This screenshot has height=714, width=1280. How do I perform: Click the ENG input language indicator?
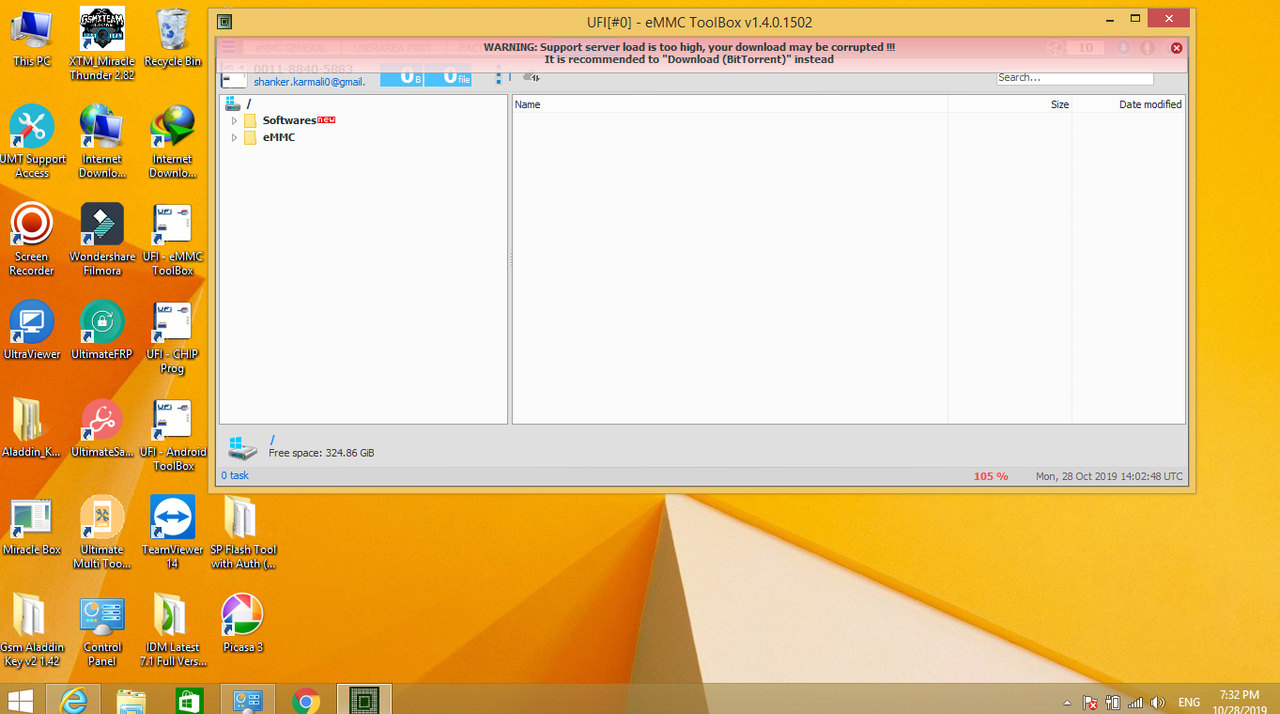click(x=1189, y=703)
